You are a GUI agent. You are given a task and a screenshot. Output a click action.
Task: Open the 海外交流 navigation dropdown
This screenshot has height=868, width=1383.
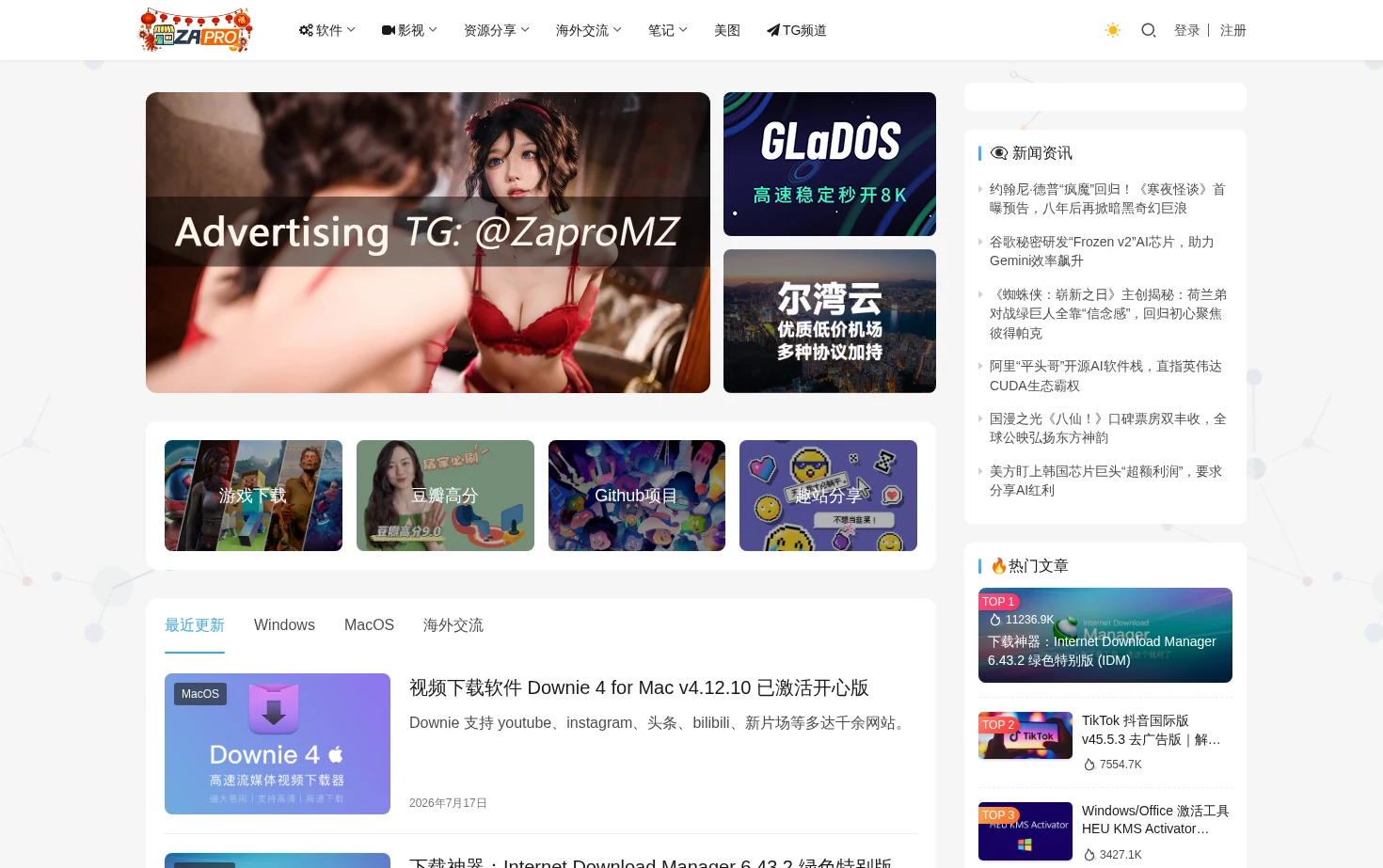click(x=589, y=30)
